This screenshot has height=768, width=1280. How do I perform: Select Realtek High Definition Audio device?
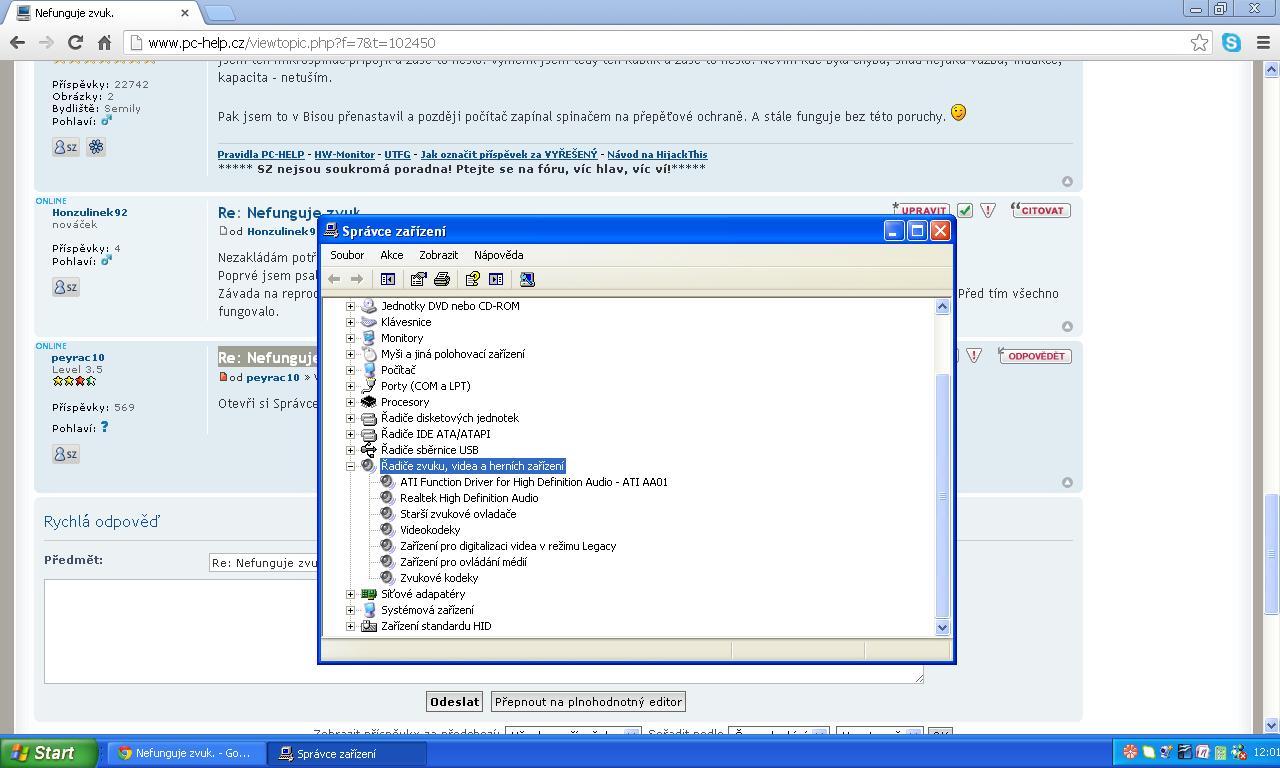coord(469,498)
